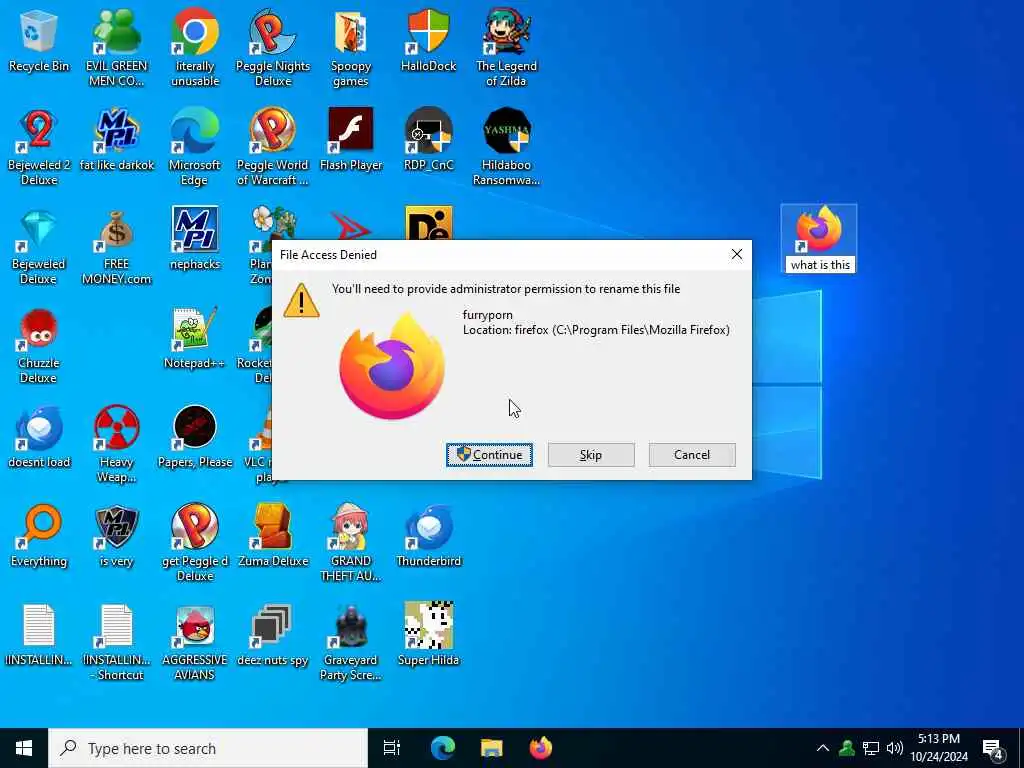
Task: Click the green user tray icon
Action: (x=847, y=748)
